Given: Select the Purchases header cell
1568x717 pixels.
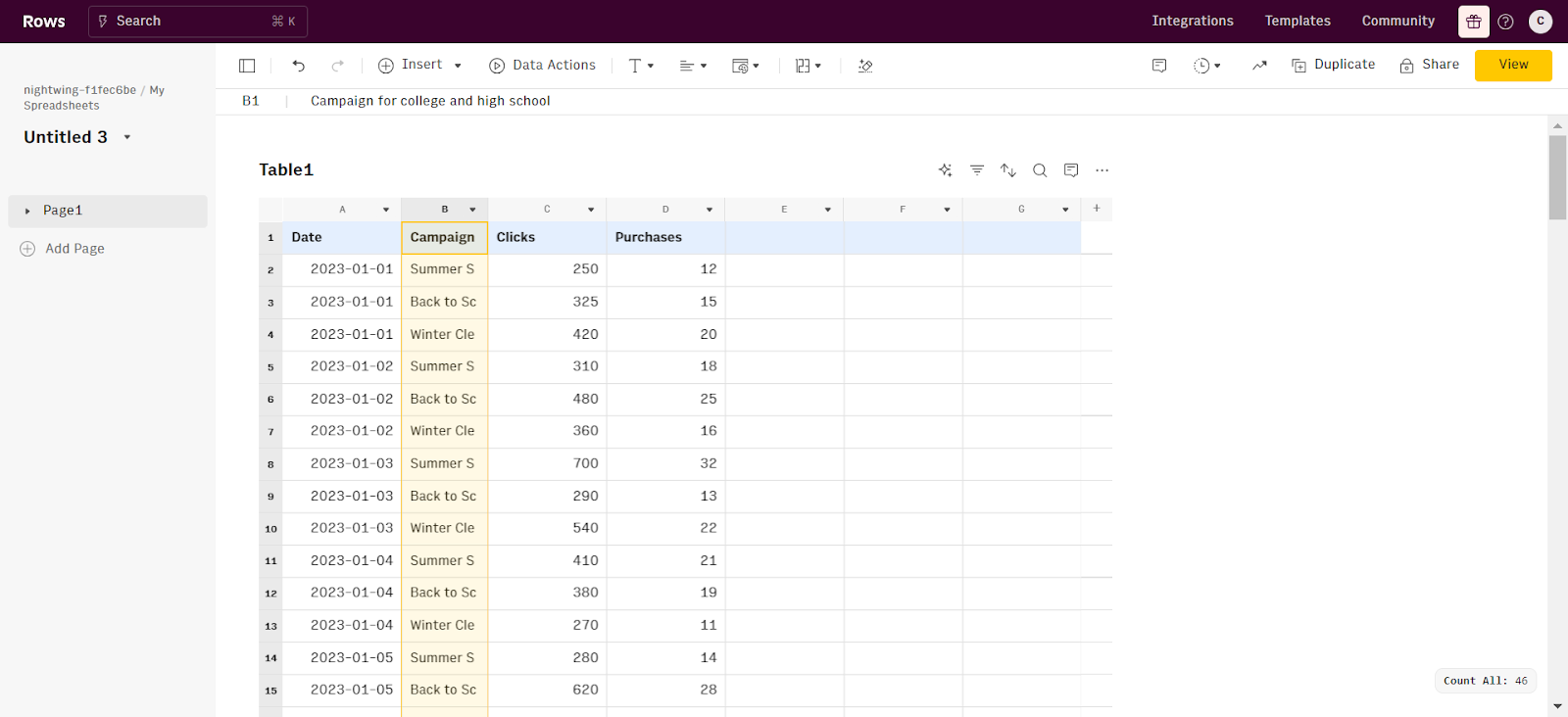Looking at the screenshot, I should [x=665, y=237].
